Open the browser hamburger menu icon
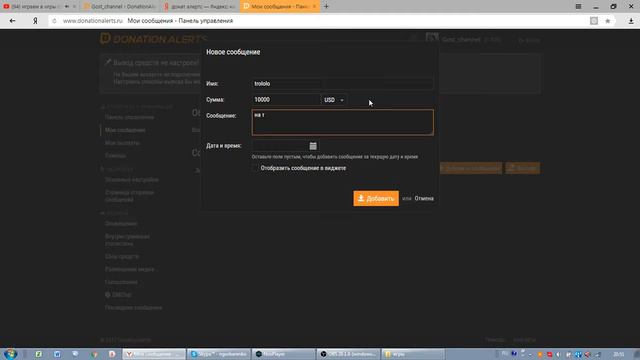640x360 pixels. click(x=578, y=6)
